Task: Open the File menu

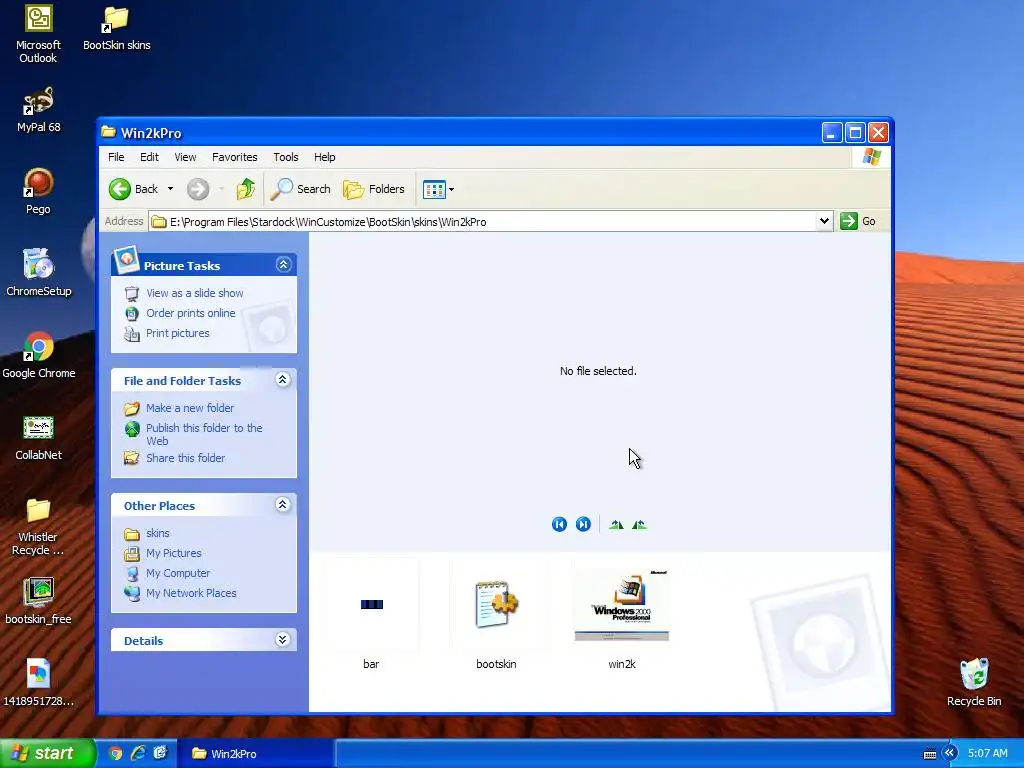Action: click(x=116, y=157)
